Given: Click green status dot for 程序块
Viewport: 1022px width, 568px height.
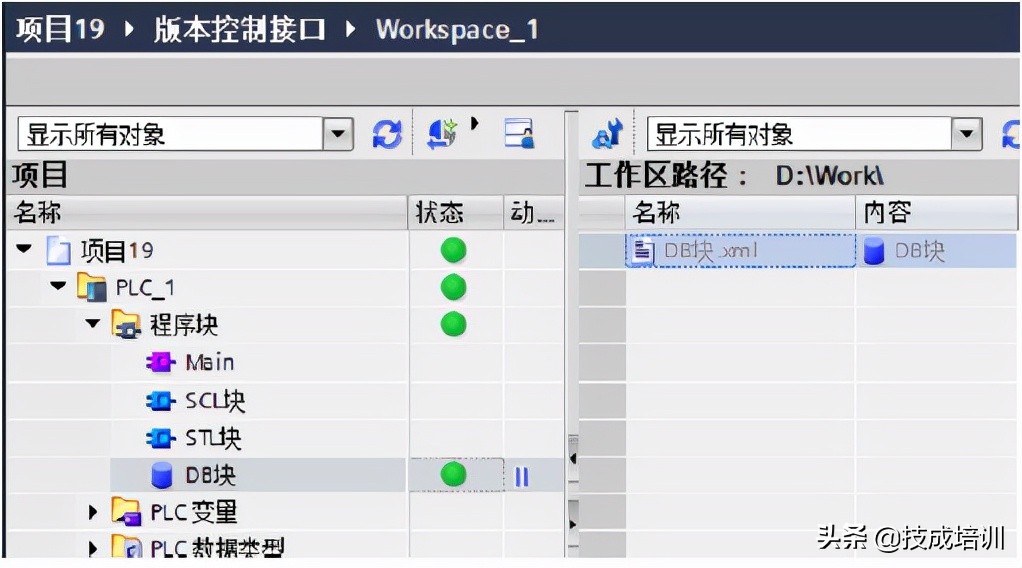Looking at the screenshot, I should coord(454,324).
